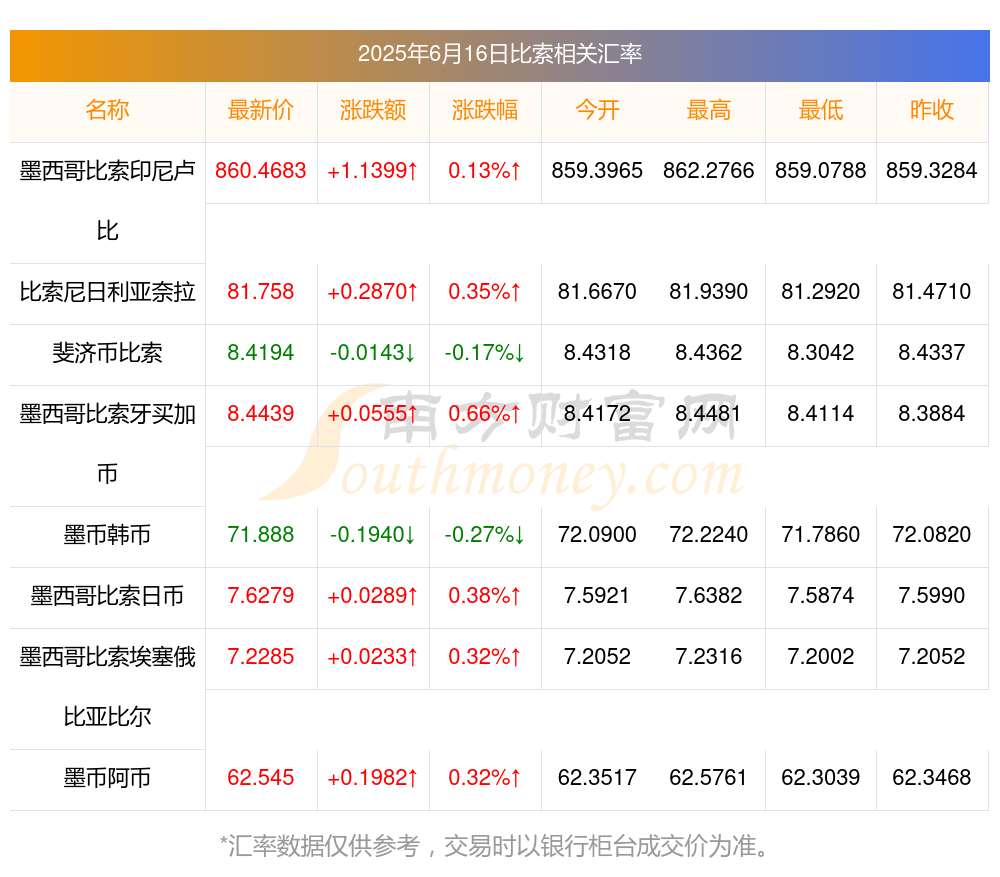Select the latest price 860.4683
Screen dimensions: 1000x877
[x=260, y=171]
